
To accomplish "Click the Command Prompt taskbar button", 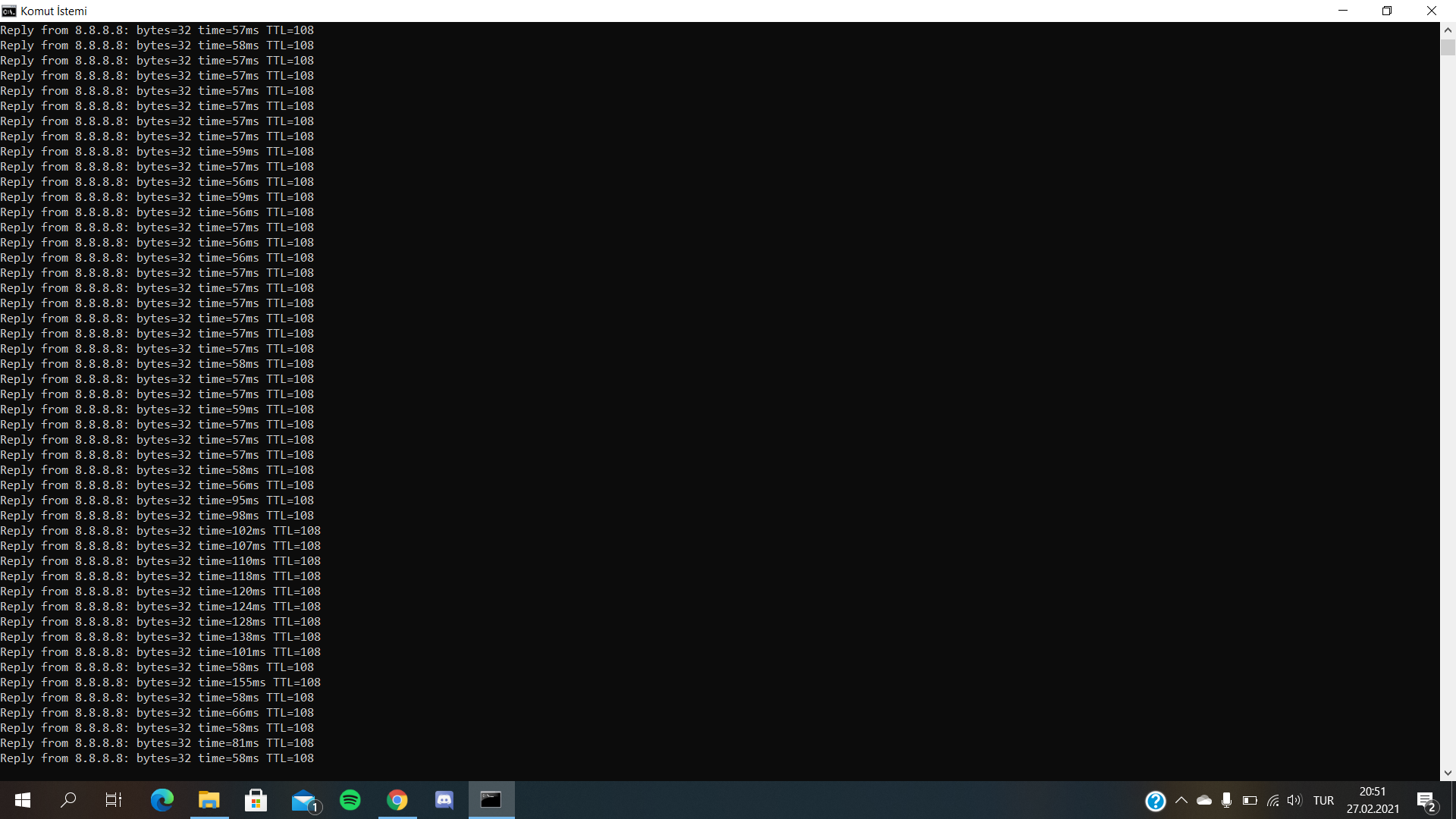I will coord(491,800).
